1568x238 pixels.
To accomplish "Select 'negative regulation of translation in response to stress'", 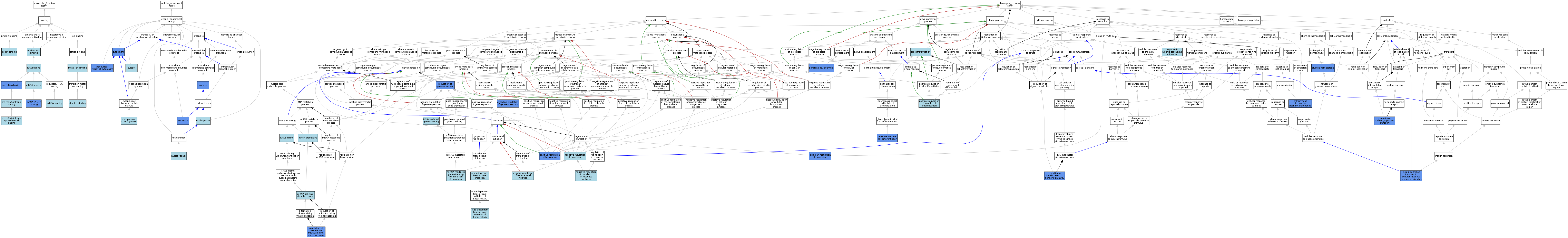I will 586,176.
